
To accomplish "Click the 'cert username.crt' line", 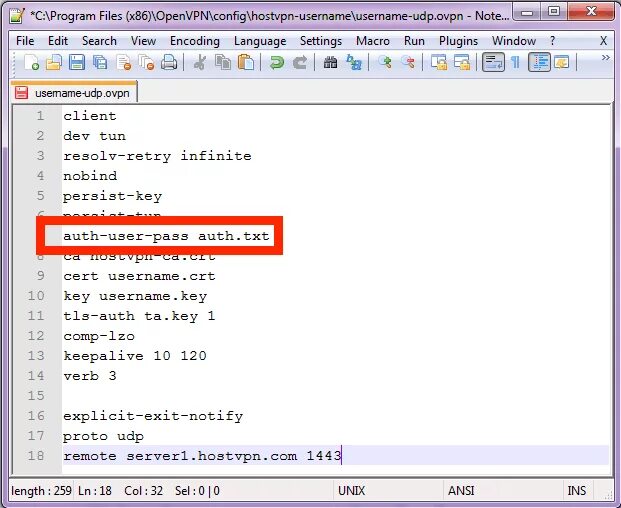I will point(139,276).
